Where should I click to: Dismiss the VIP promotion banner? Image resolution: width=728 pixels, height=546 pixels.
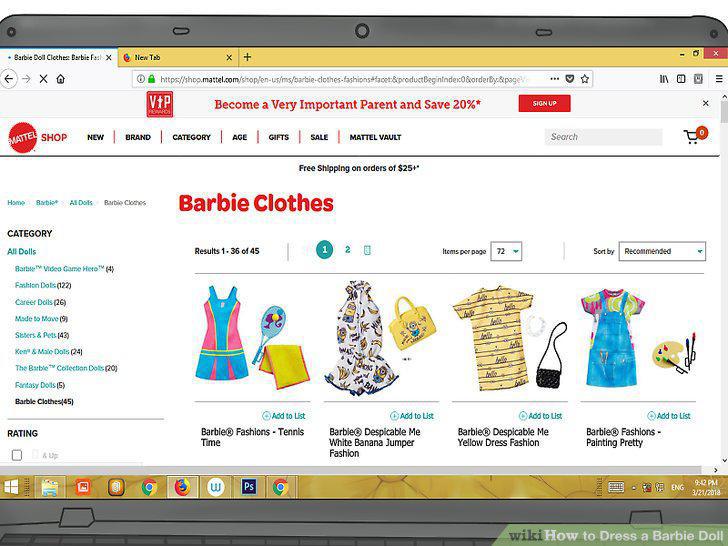pos(706,103)
